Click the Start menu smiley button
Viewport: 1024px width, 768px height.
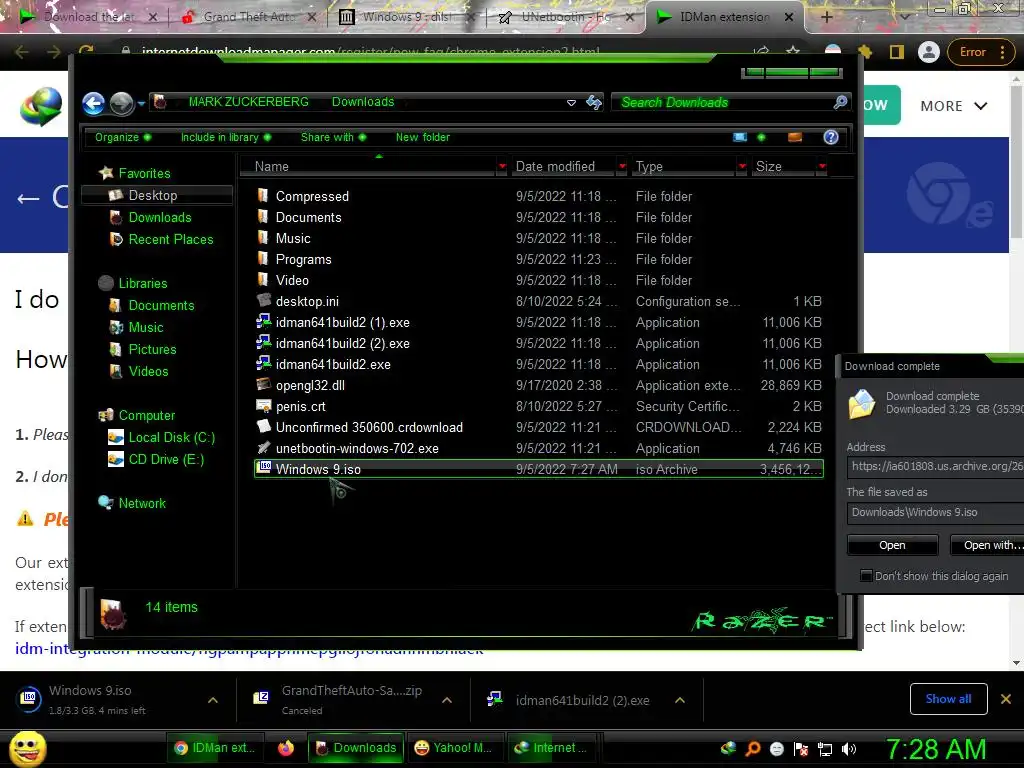coord(27,748)
